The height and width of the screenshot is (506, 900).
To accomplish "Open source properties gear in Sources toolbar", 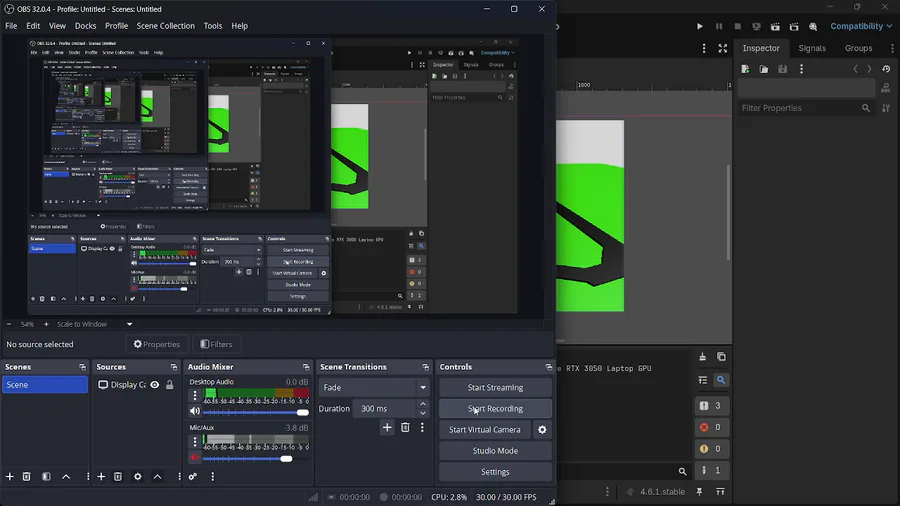I will click(x=138, y=476).
